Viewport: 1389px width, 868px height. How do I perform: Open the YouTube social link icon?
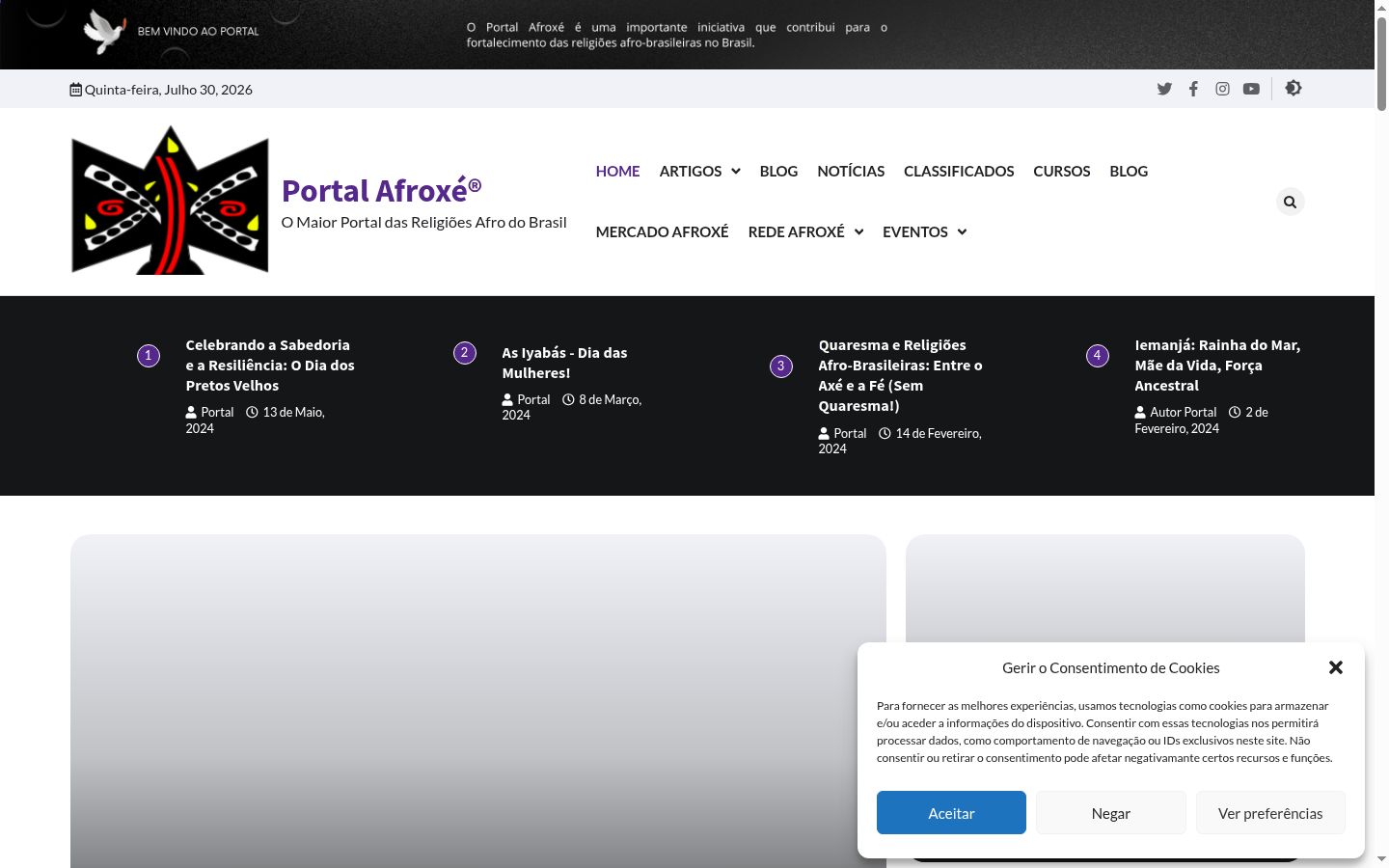pos(1251,89)
